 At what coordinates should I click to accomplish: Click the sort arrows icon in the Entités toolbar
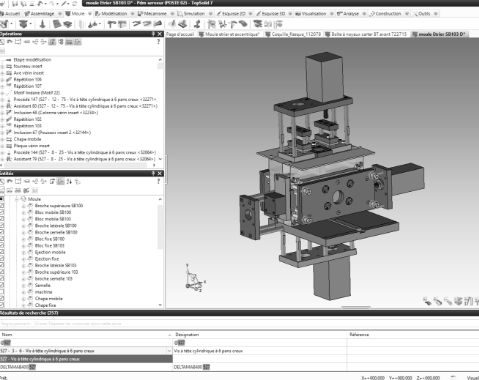69,181
